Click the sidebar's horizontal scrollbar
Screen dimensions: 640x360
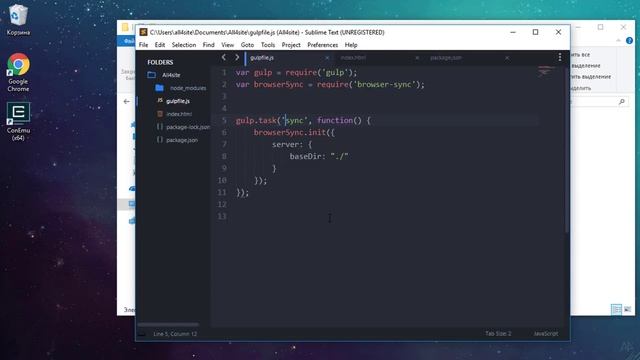[168, 325]
